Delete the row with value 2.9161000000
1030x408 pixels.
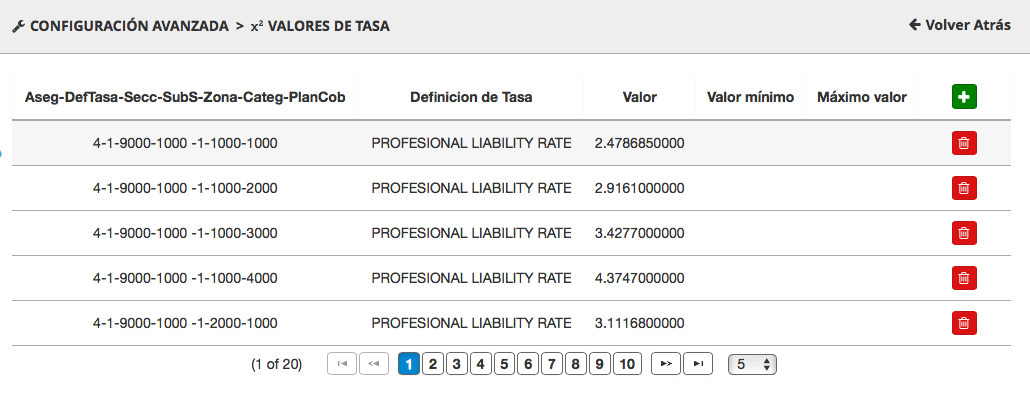964,188
